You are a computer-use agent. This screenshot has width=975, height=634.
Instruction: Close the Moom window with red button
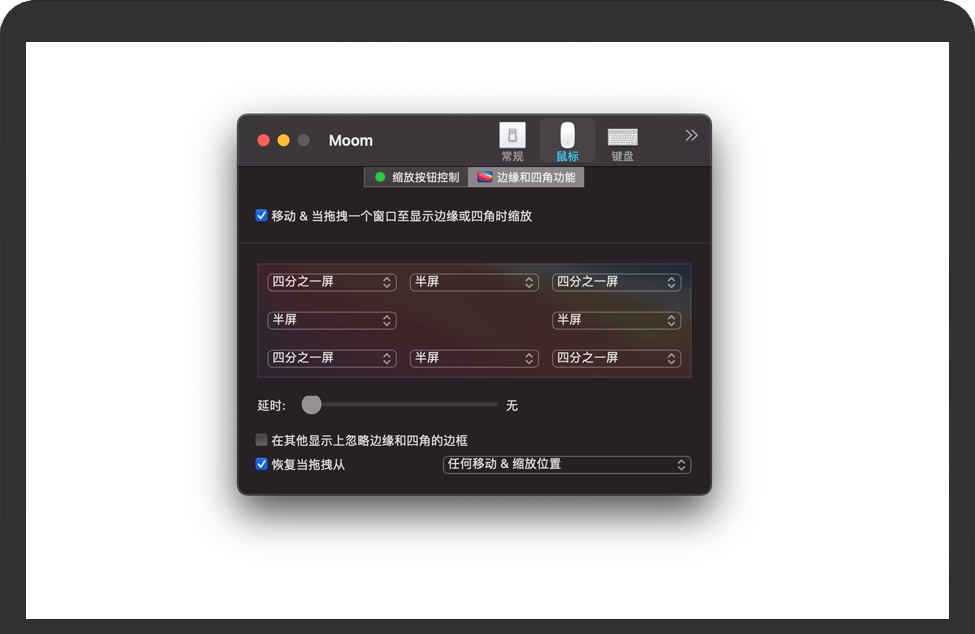pos(264,140)
